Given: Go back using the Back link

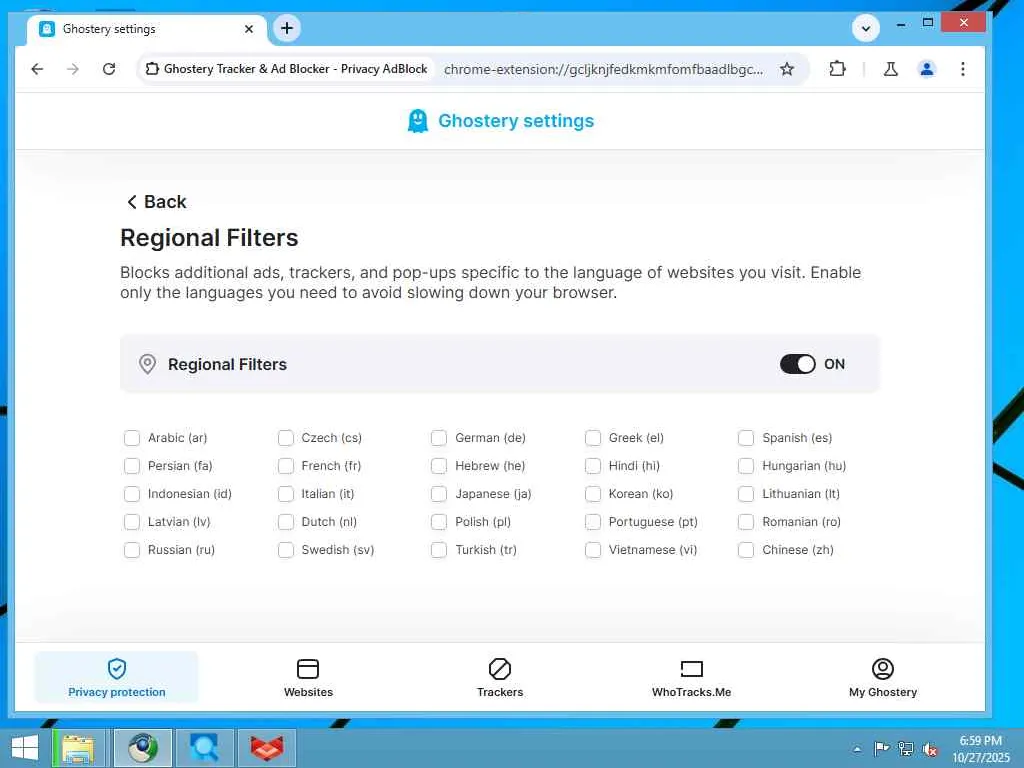Looking at the screenshot, I should pyautogui.click(x=157, y=202).
